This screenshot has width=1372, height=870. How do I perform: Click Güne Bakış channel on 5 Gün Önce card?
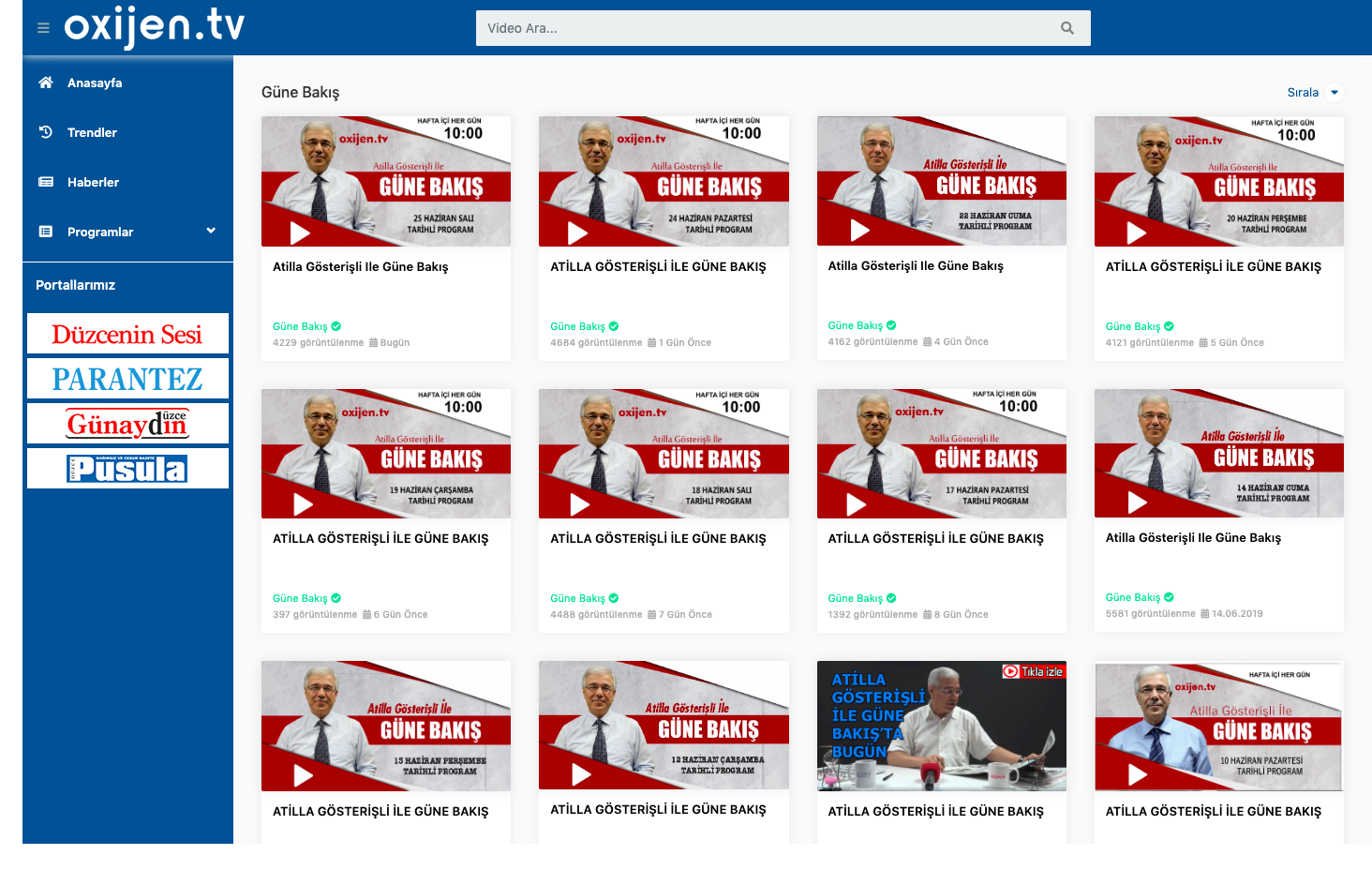1133,326
